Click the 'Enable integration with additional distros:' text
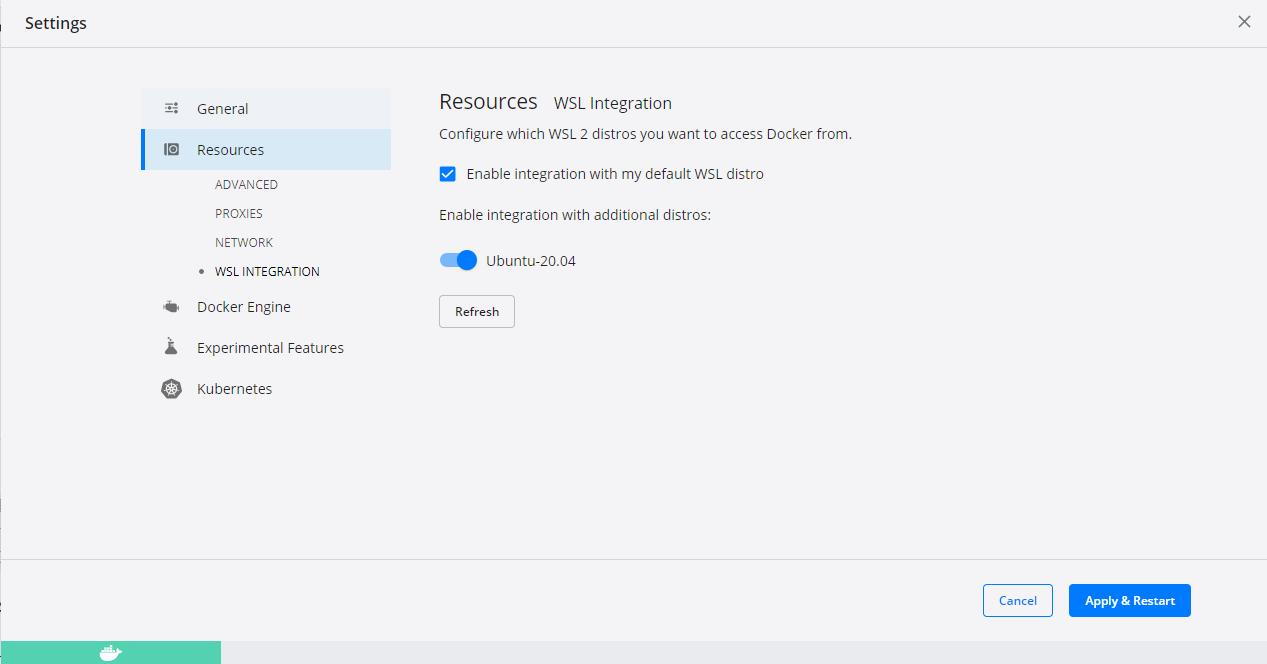 tap(575, 215)
